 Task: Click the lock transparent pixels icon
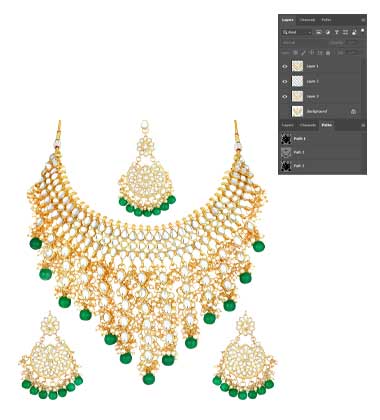(295, 53)
